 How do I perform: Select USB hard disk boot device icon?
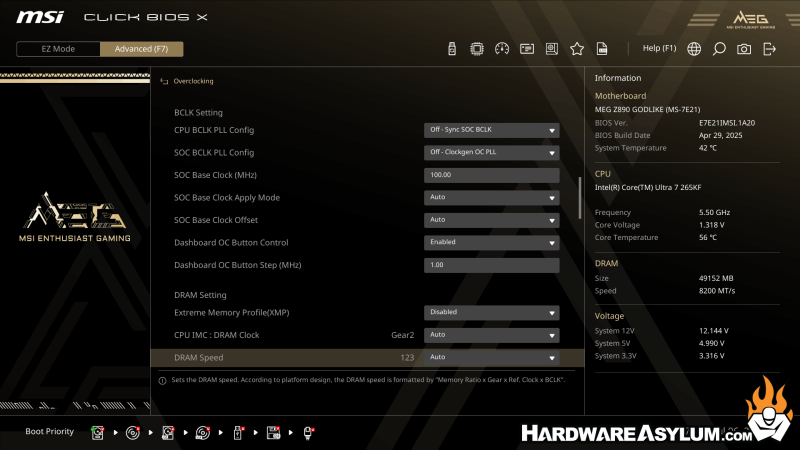(x=168, y=433)
